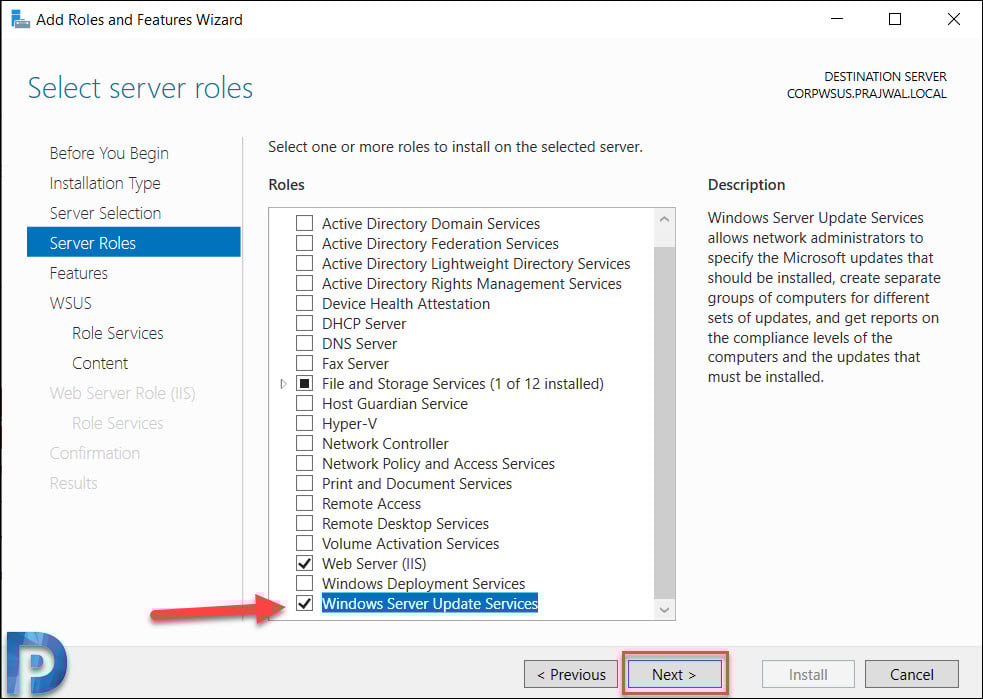Go to the Before You Begin step
983x699 pixels.
click(x=109, y=153)
